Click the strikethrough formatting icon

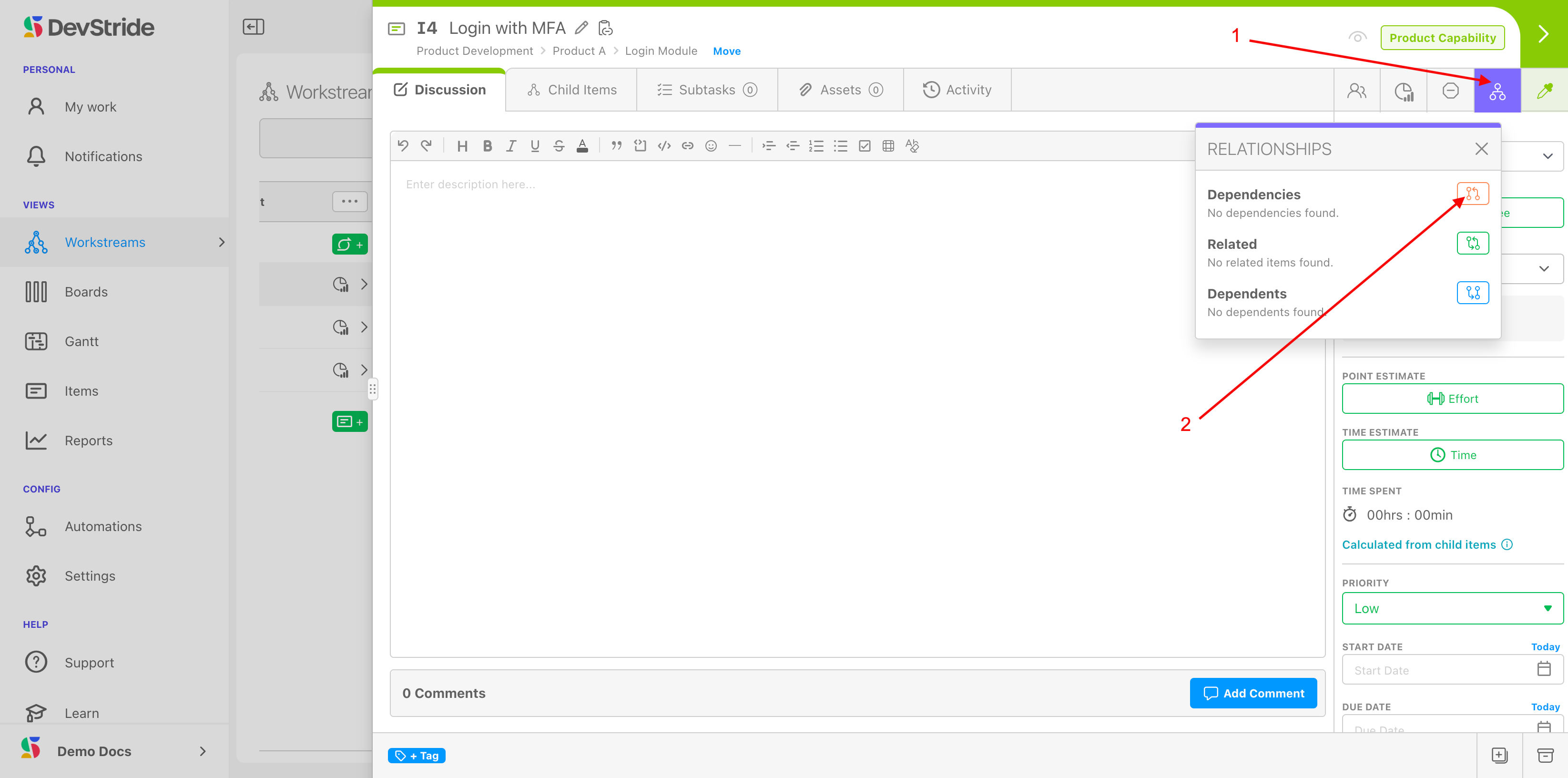(x=558, y=146)
